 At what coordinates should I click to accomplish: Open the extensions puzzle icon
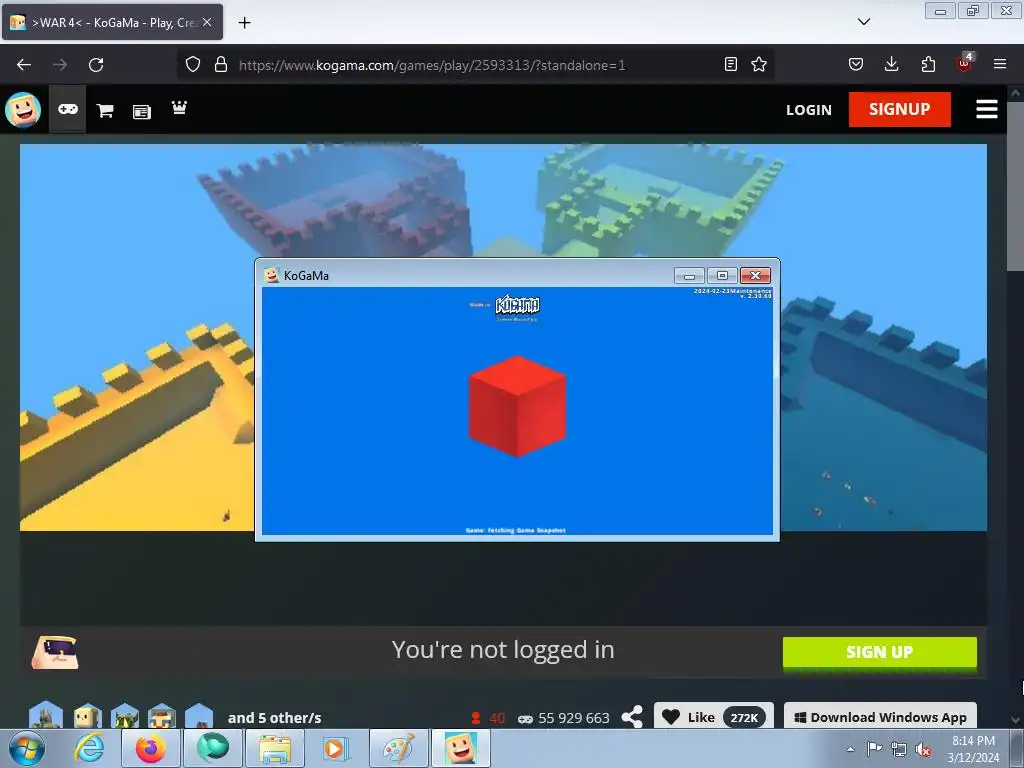click(x=928, y=64)
